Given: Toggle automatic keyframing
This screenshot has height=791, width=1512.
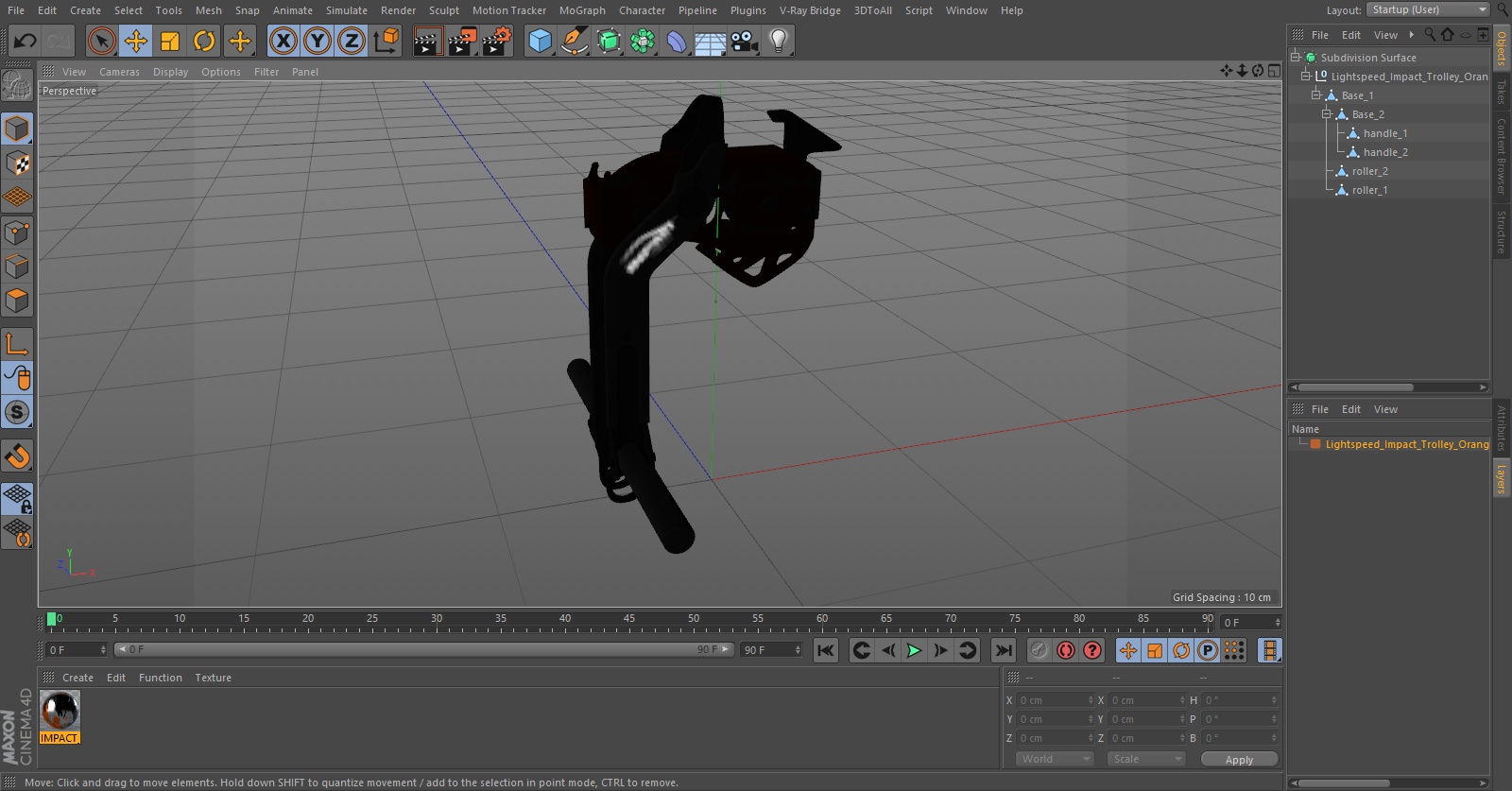Looking at the screenshot, I should [1066, 650].
